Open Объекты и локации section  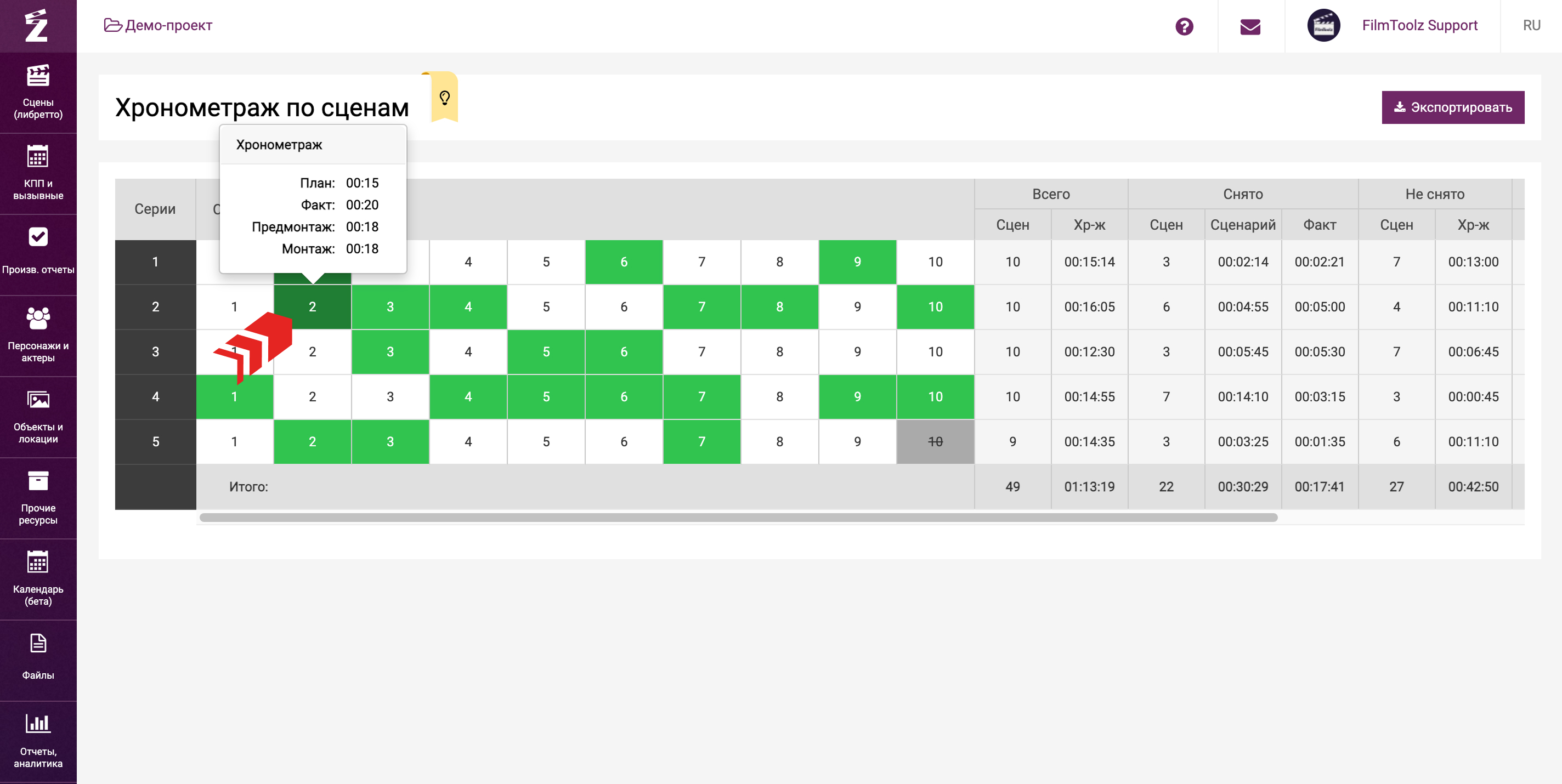[38, 416]
